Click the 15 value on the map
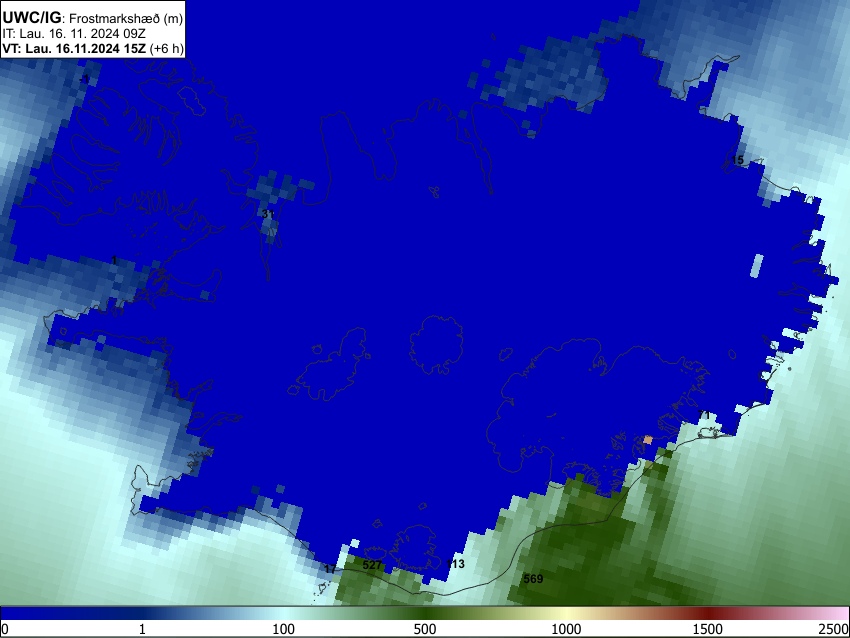 click(x=738, y=160)
